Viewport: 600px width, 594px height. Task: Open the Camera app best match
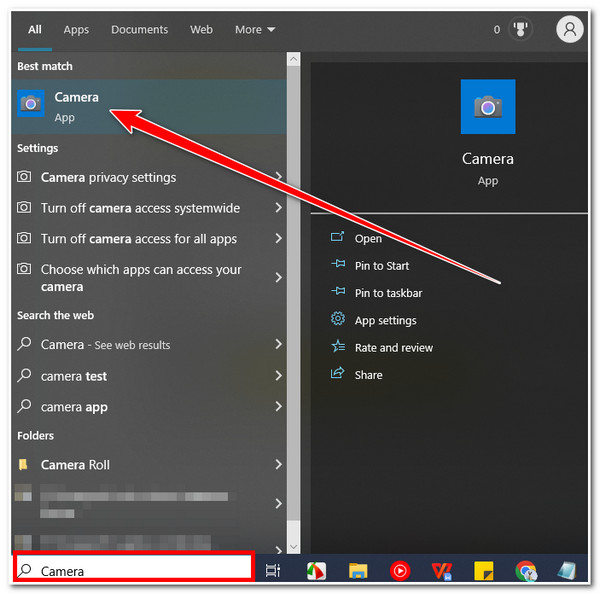point(149,107)
